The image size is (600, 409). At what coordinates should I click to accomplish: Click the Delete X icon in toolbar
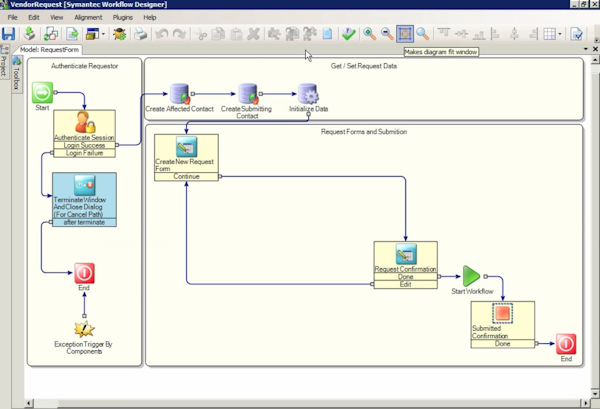(x=253, y=34)
